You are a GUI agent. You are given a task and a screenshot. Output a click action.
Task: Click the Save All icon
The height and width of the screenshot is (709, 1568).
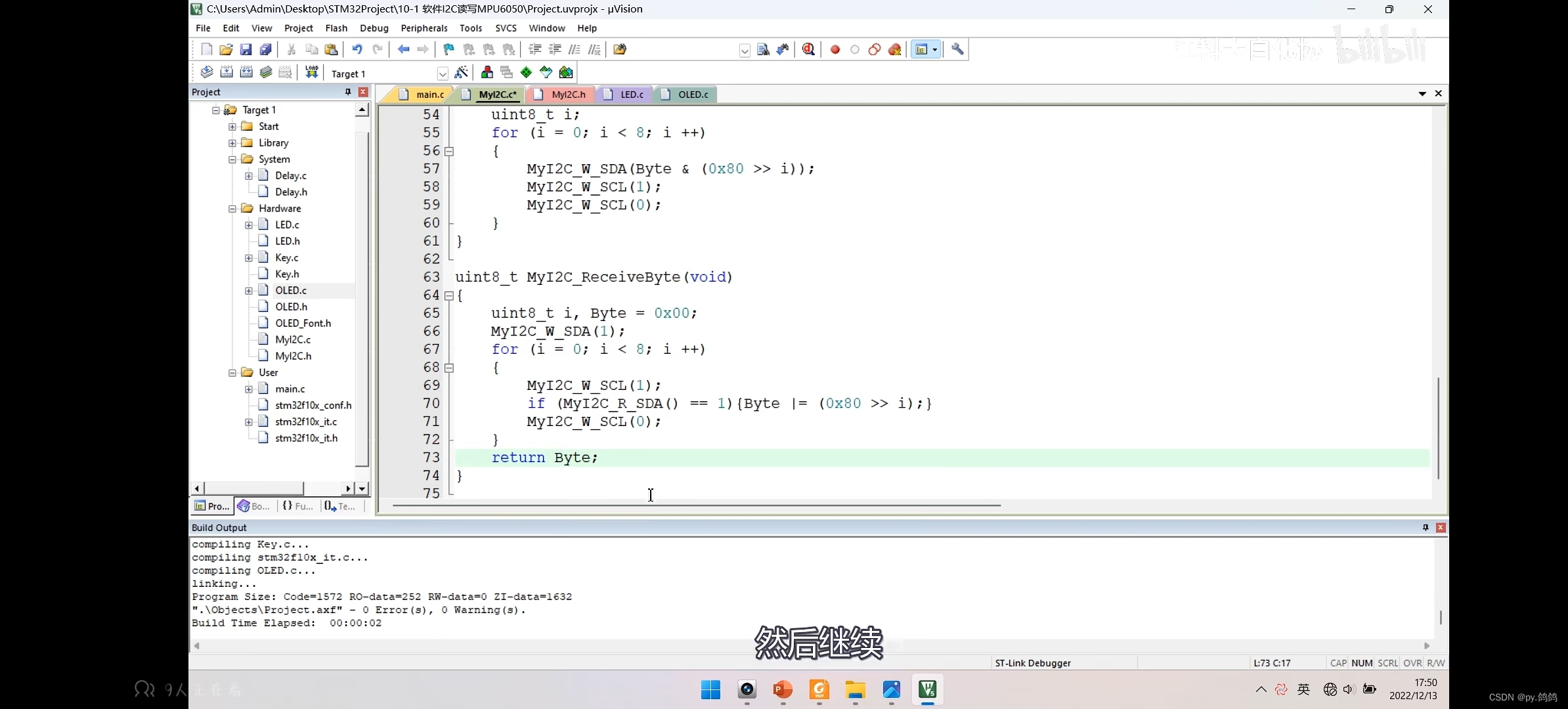pos(265,49)
